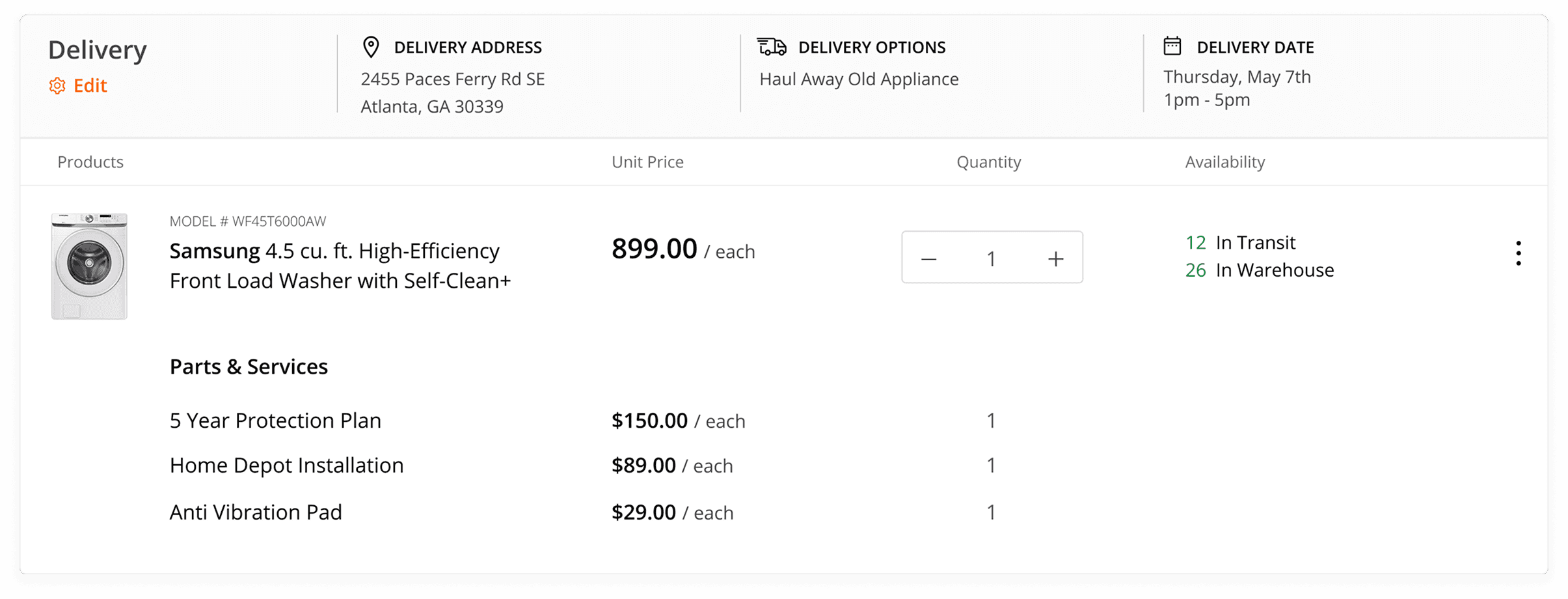Click the 2455 Paces Ferry Rd address
Viewport: 1568px width, 599px height.
(453, 79)
